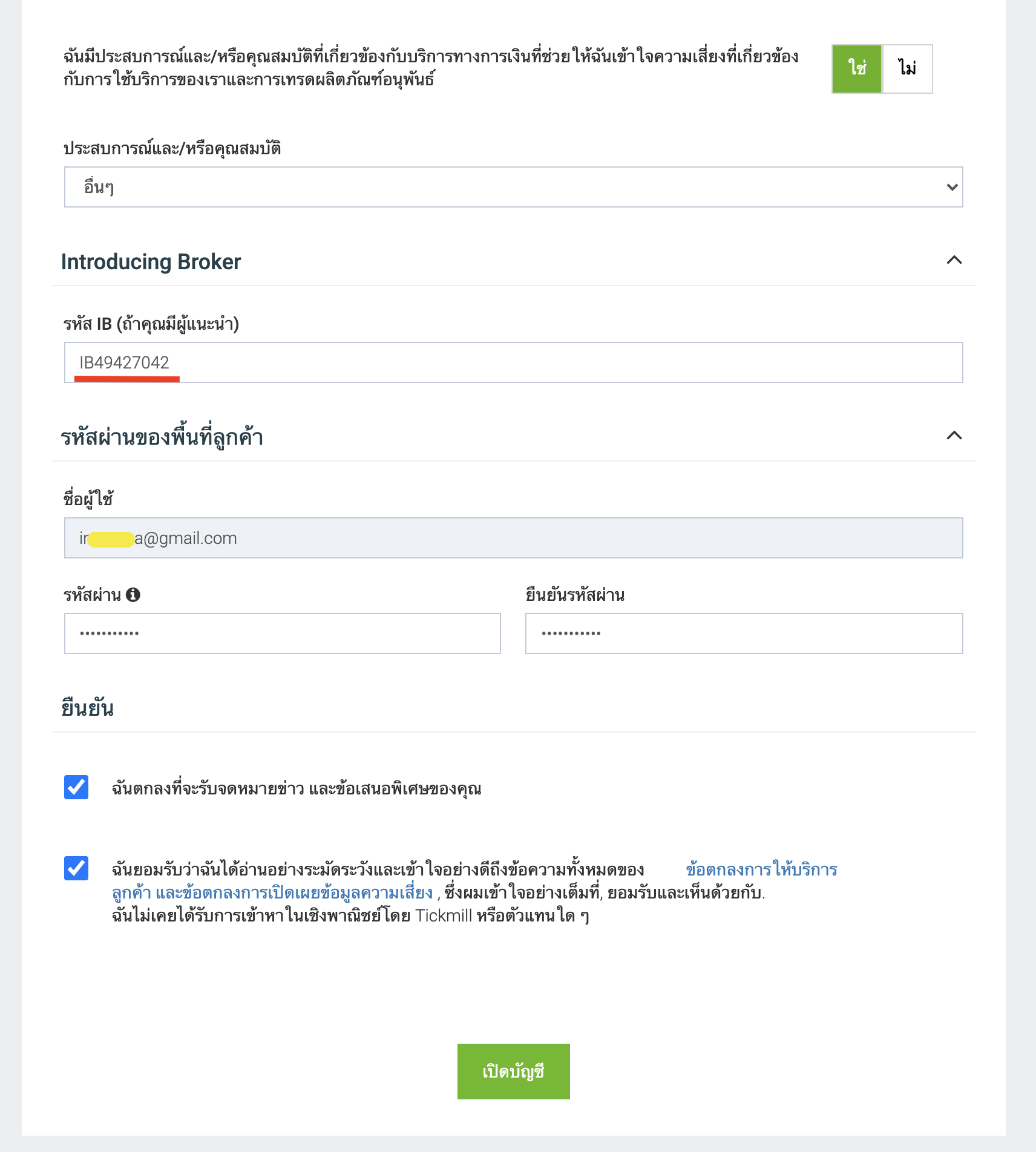Screen dimensions: 1036x1152
Task: Click the "รหัส IB" field label
Action: (151, 324)
